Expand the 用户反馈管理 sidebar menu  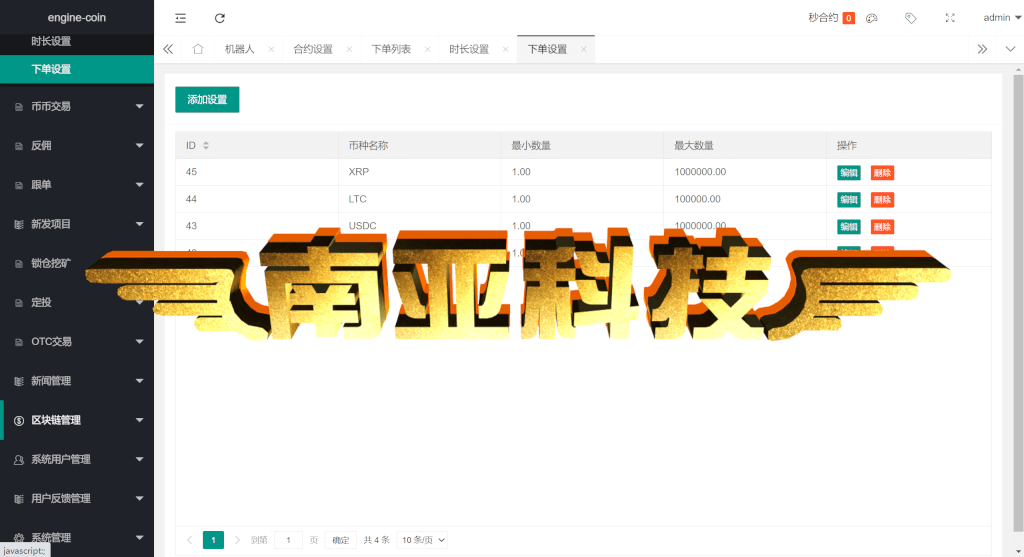(77, 498)
